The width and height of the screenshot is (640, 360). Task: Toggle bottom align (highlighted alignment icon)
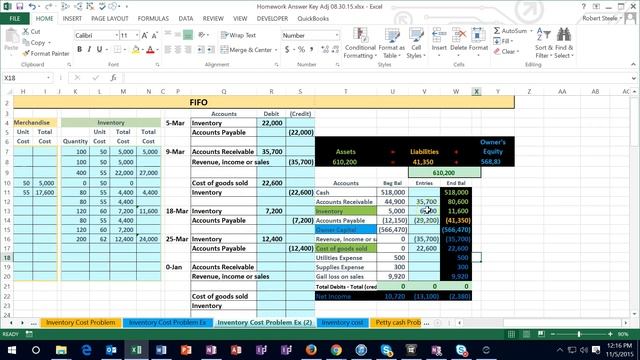[x=188, y=35]
